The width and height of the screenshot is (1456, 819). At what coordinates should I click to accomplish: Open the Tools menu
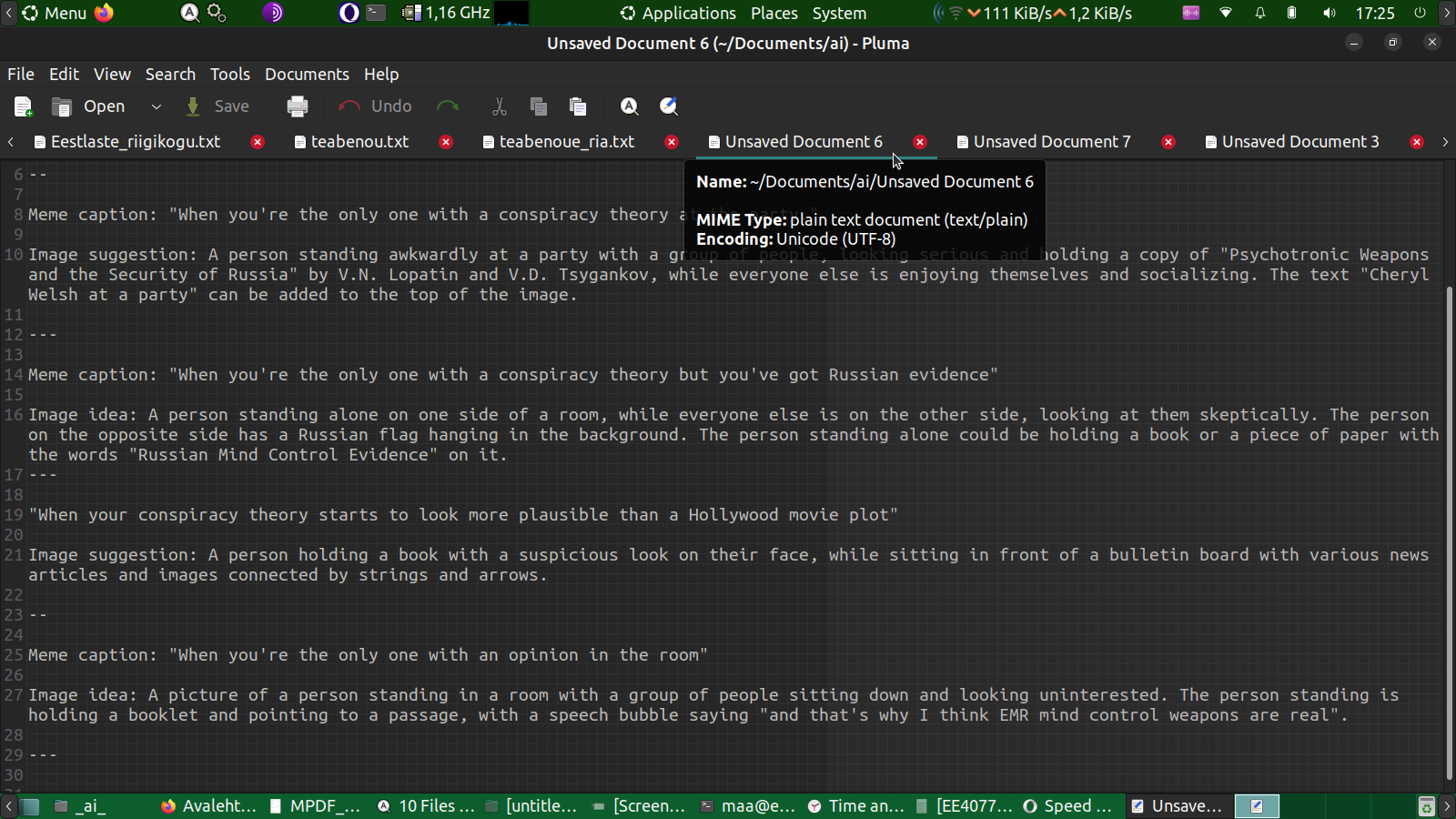[230, 75]
